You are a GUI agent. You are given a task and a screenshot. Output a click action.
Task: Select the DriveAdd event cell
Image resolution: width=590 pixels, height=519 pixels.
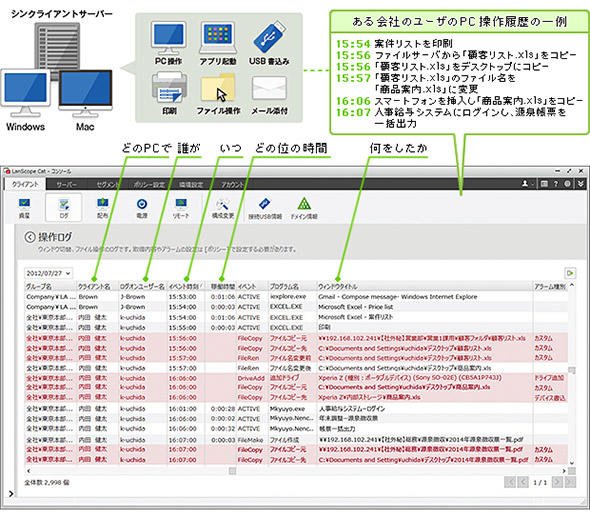pyautogui.click(x=251, y=378)
